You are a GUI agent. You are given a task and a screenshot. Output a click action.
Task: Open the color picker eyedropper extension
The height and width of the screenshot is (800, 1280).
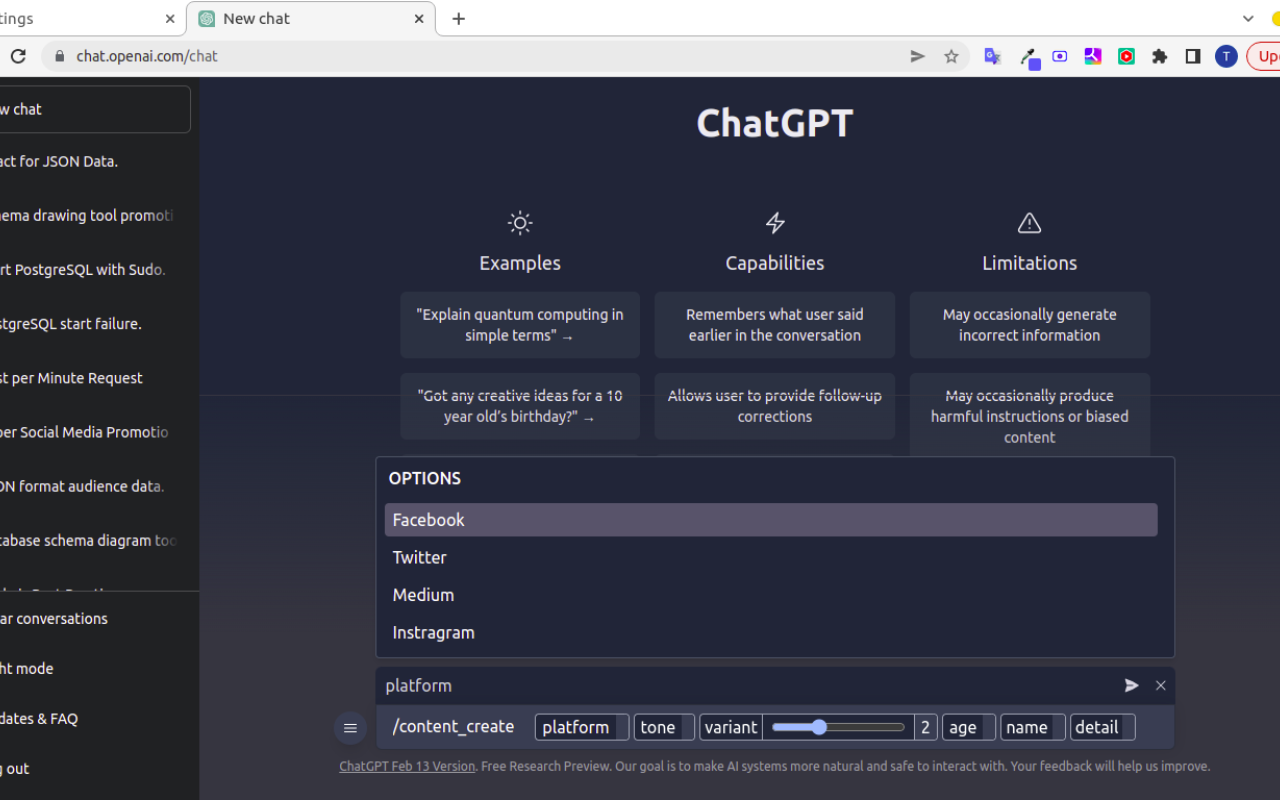[x=1028, y=58]
